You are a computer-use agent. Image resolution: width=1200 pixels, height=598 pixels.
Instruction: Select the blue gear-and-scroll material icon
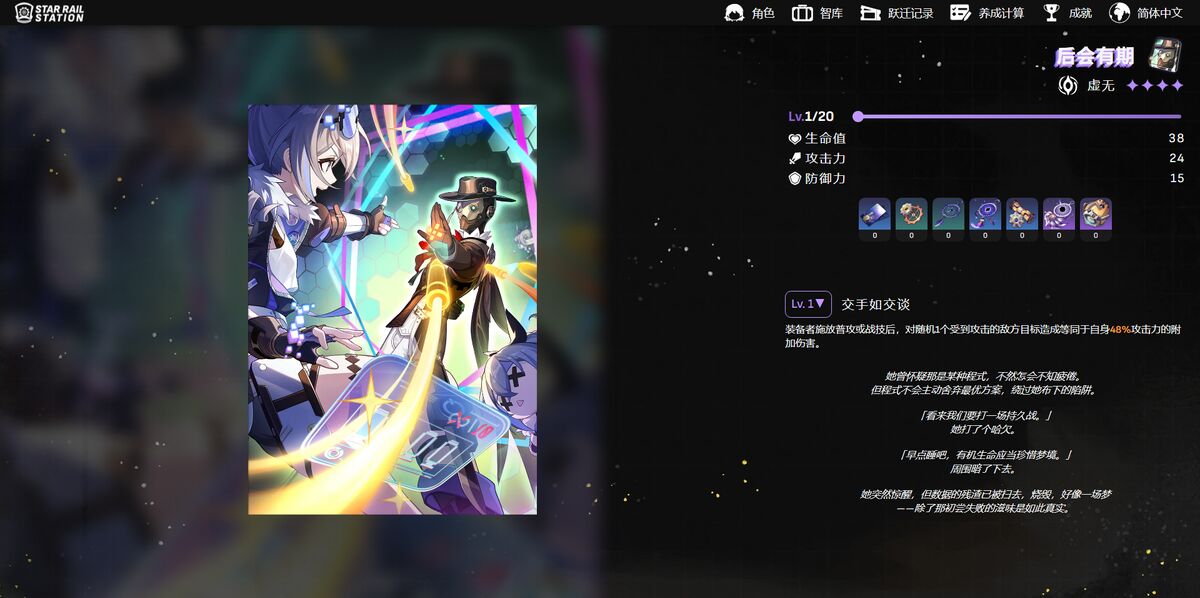[x=1022, y=214]
